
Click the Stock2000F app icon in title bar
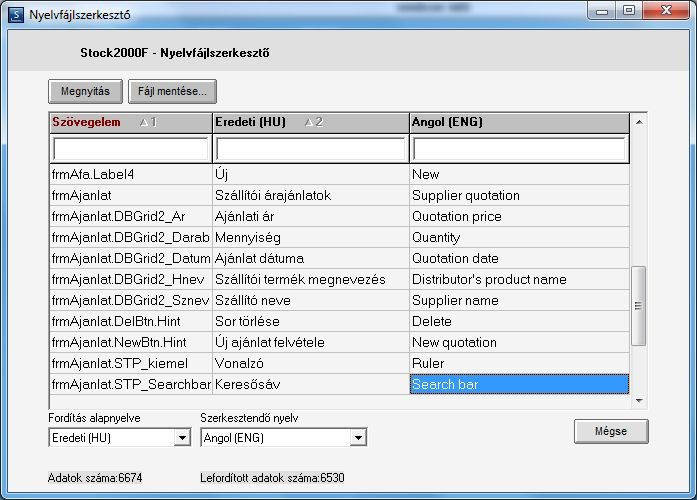[16, 15]
